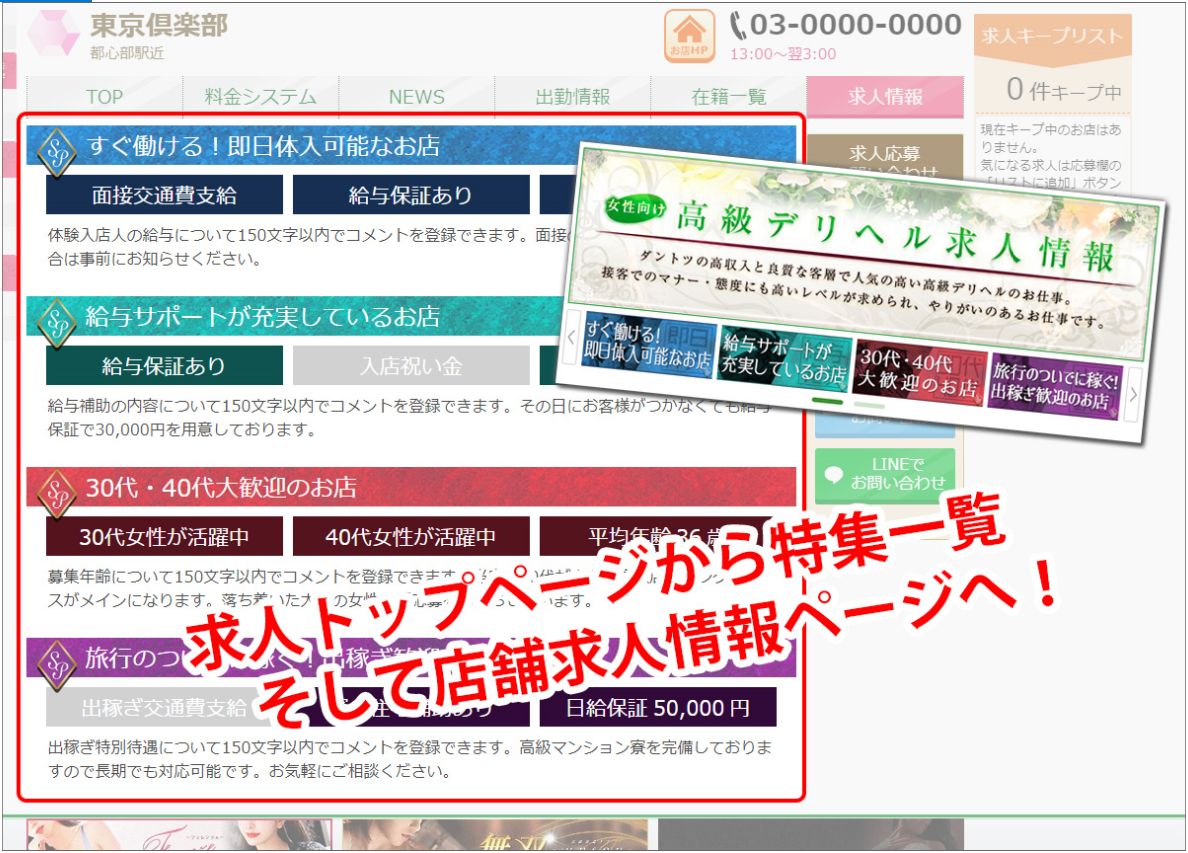Select the second carousel page indicator
The image size is (1188, 853).
(869, 405)
